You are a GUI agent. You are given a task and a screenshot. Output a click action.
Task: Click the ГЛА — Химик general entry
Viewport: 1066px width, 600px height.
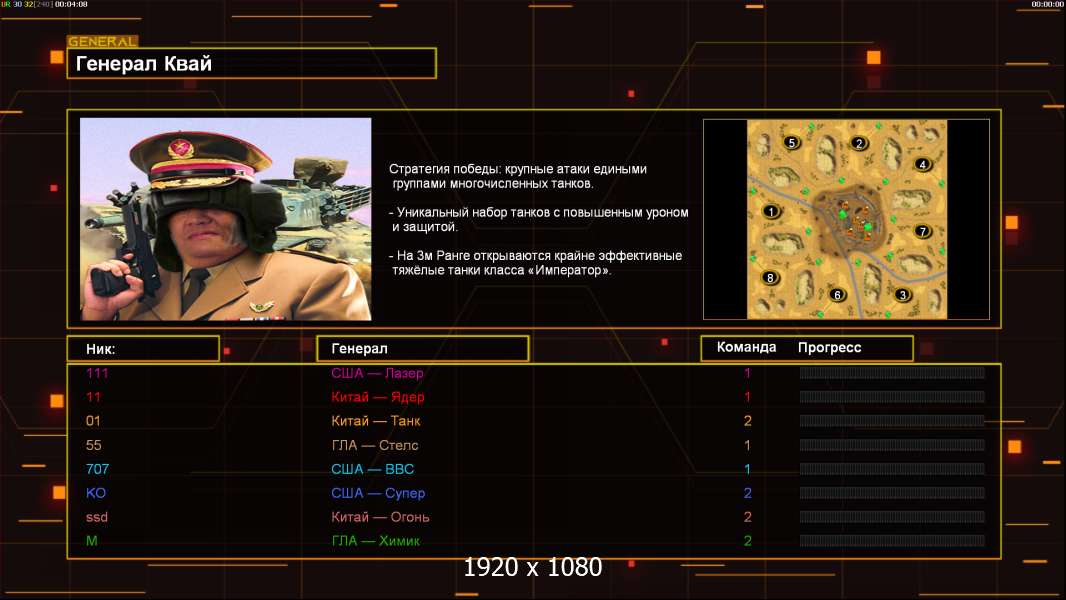point(375,541)
